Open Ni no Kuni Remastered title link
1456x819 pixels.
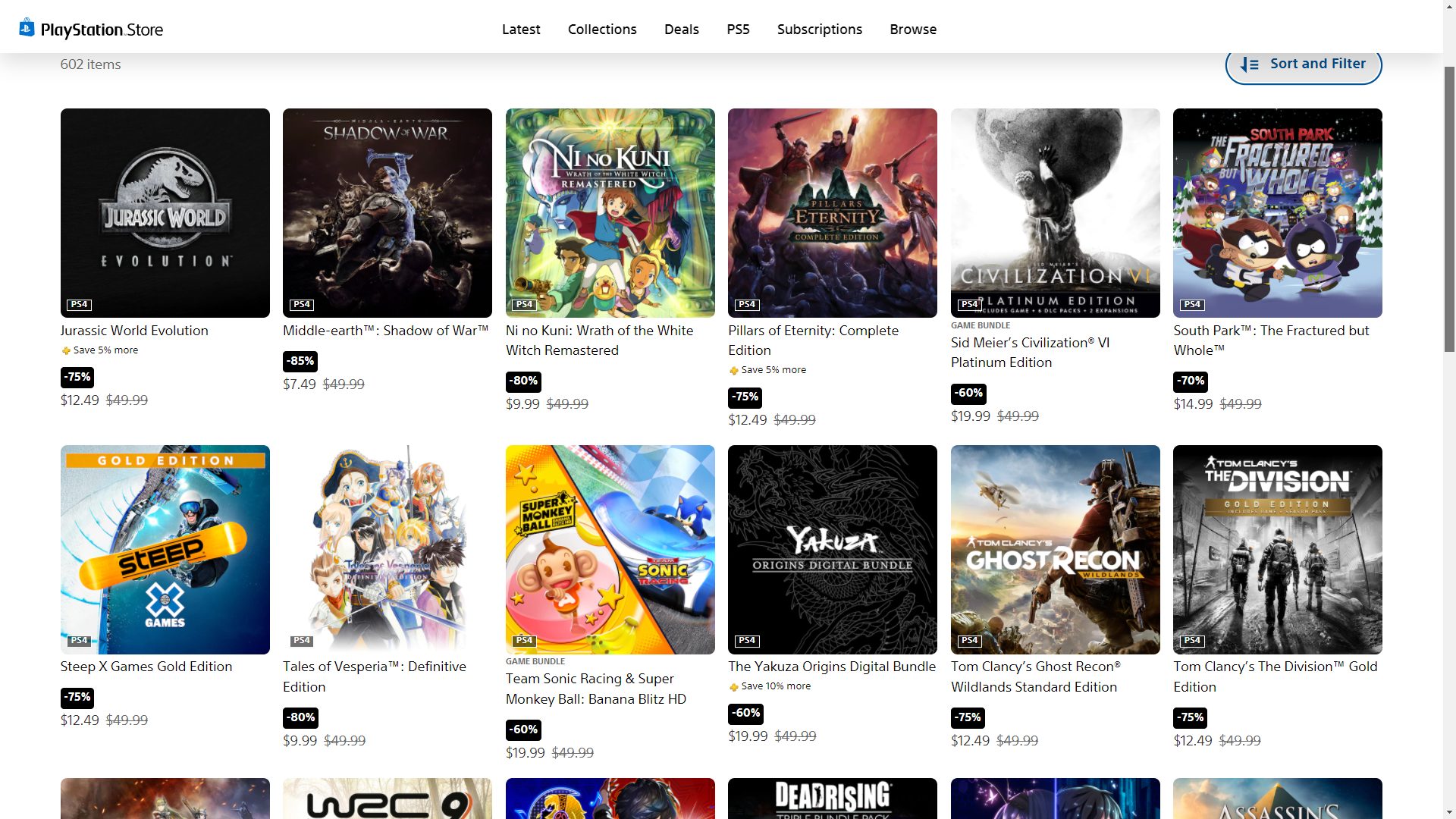599,340
